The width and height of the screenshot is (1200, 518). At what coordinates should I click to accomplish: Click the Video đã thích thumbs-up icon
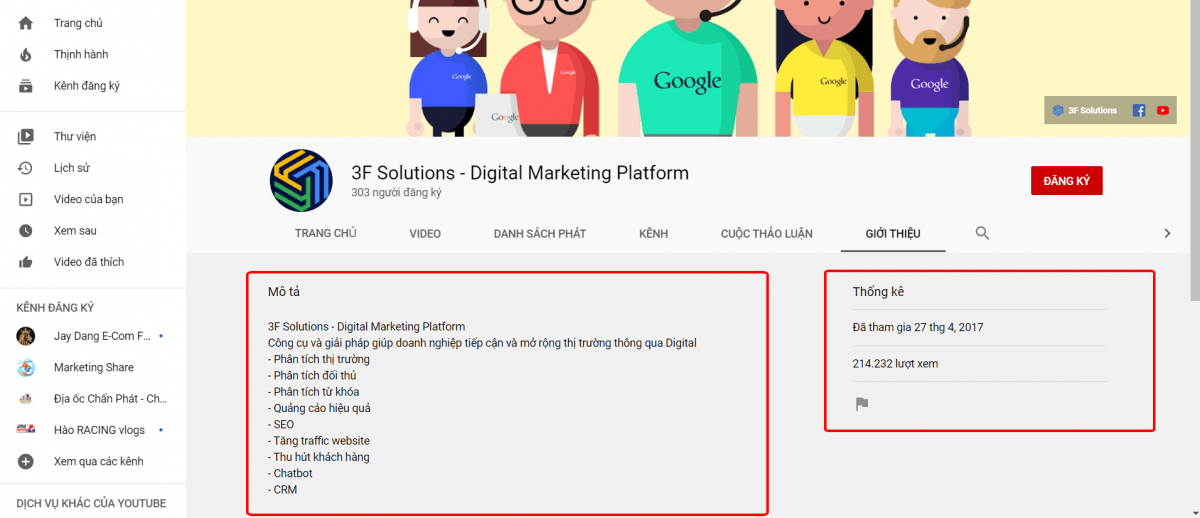click(26, 262)
